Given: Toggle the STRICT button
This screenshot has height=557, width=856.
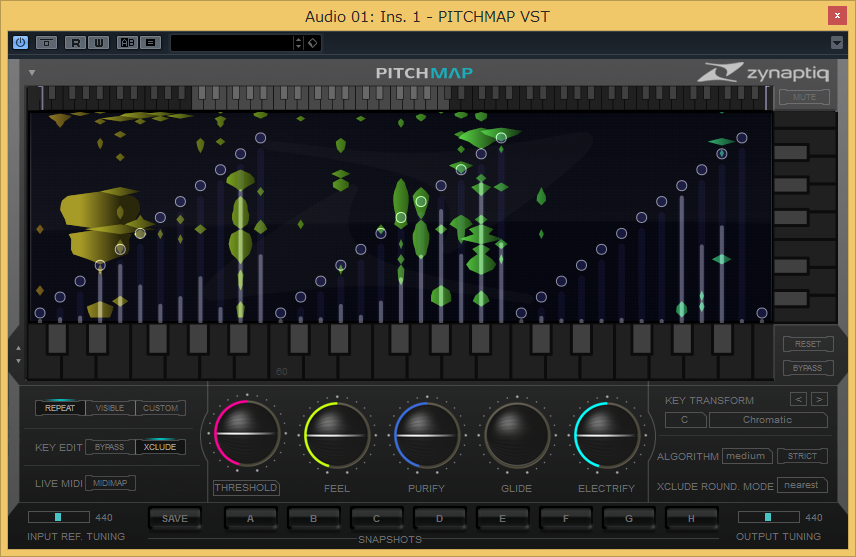Looking at the screenshot, I should click(802, 456).
